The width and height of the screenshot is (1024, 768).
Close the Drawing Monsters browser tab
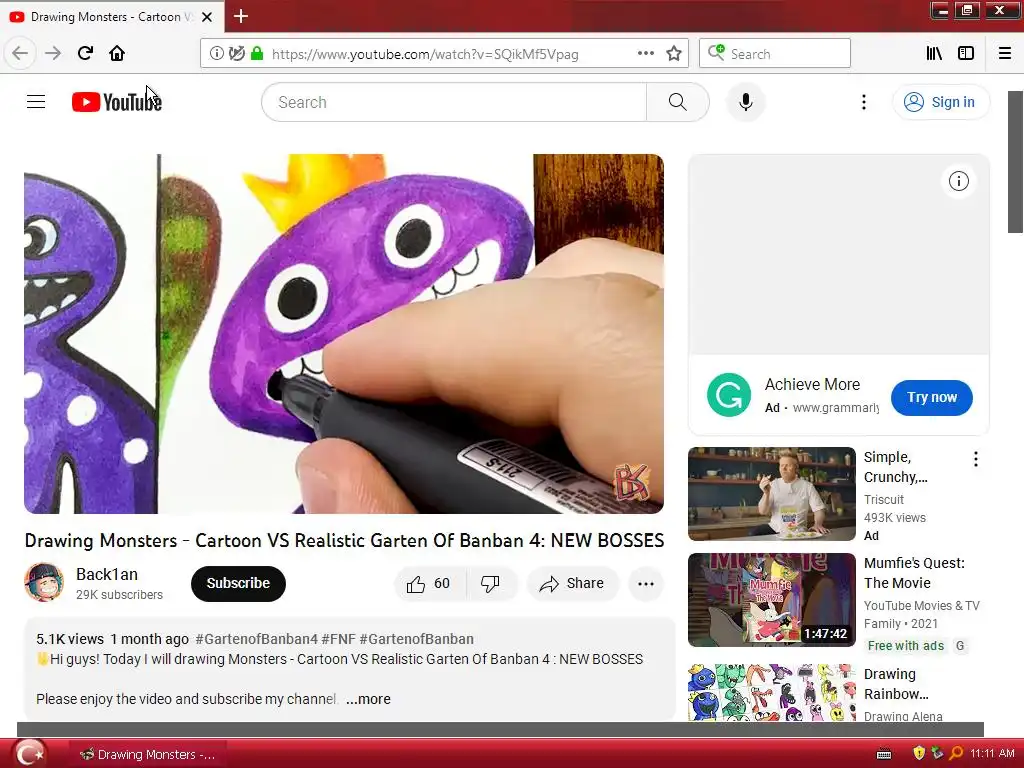[x=207, y=17]
